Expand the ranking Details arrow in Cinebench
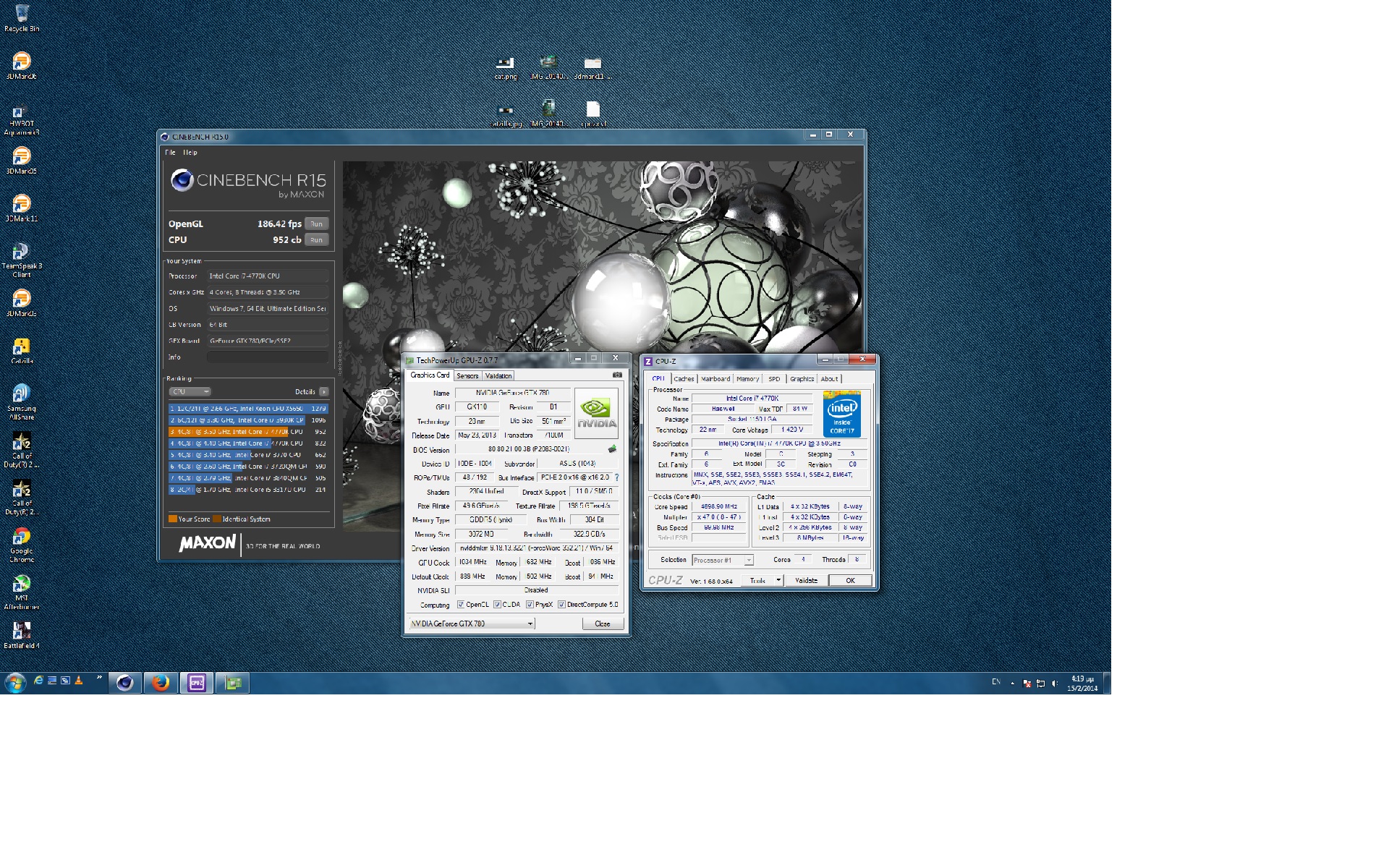The image size is (1389, 868). point(324,391)
